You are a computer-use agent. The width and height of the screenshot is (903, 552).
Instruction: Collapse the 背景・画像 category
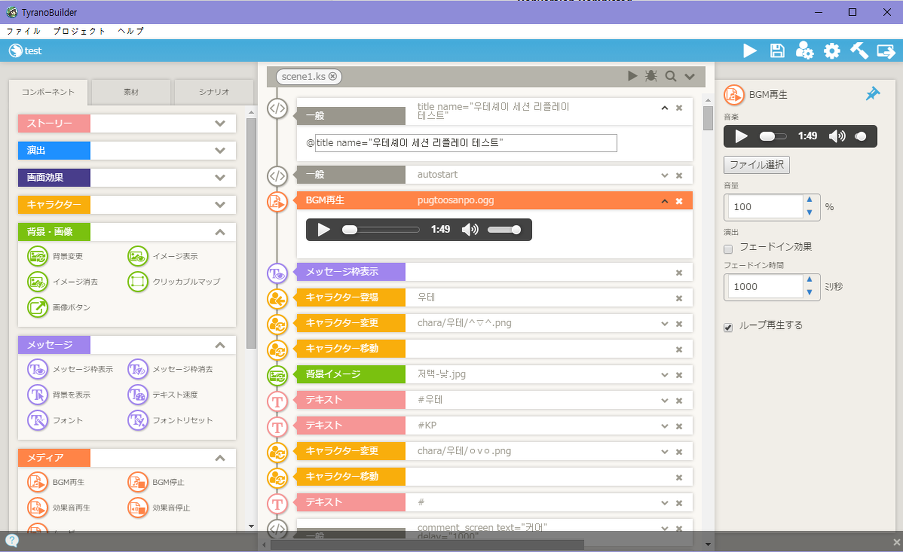pos(220,232)
